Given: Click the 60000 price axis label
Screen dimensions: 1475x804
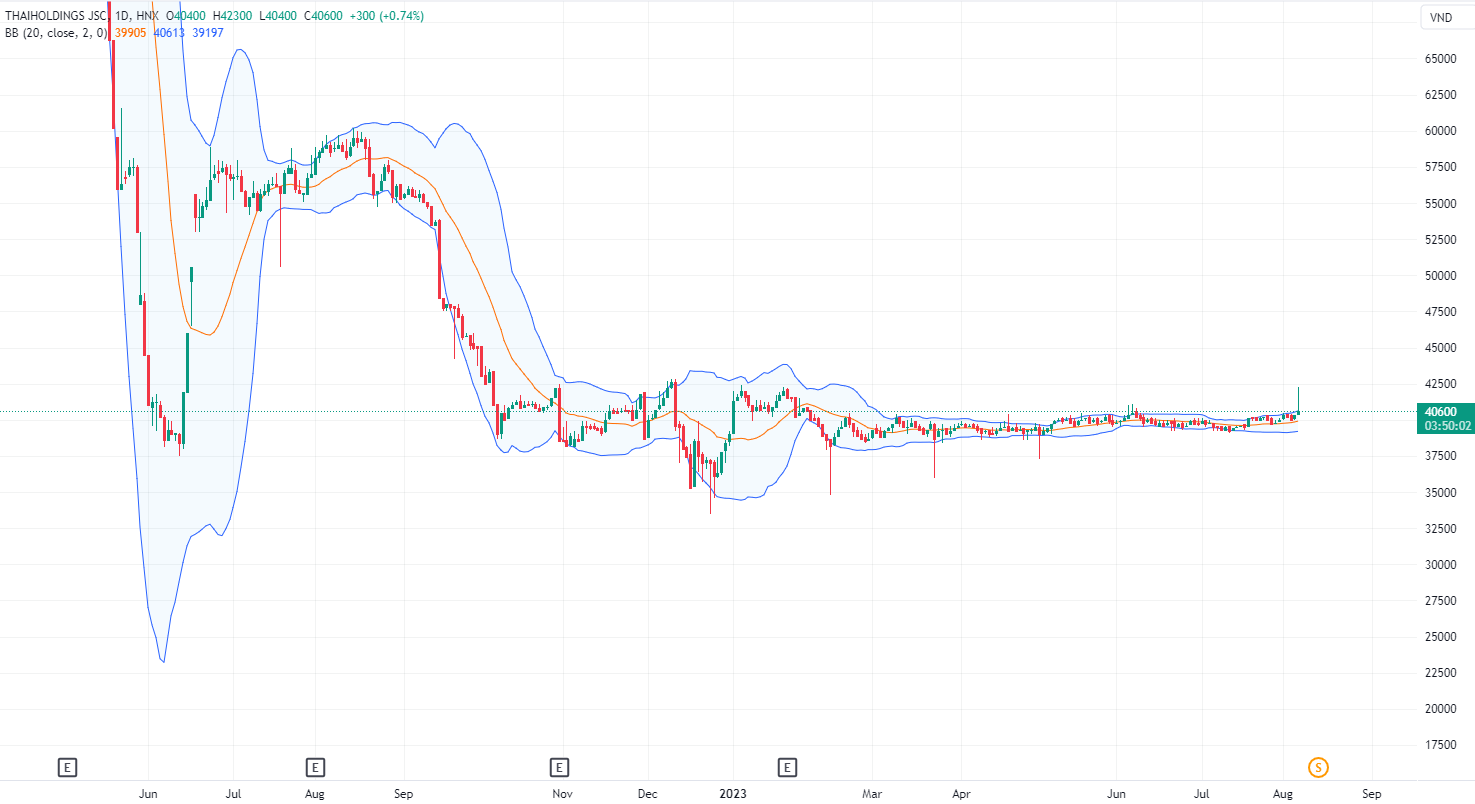Looking at the screenshot, I should tap(1440, 131).
